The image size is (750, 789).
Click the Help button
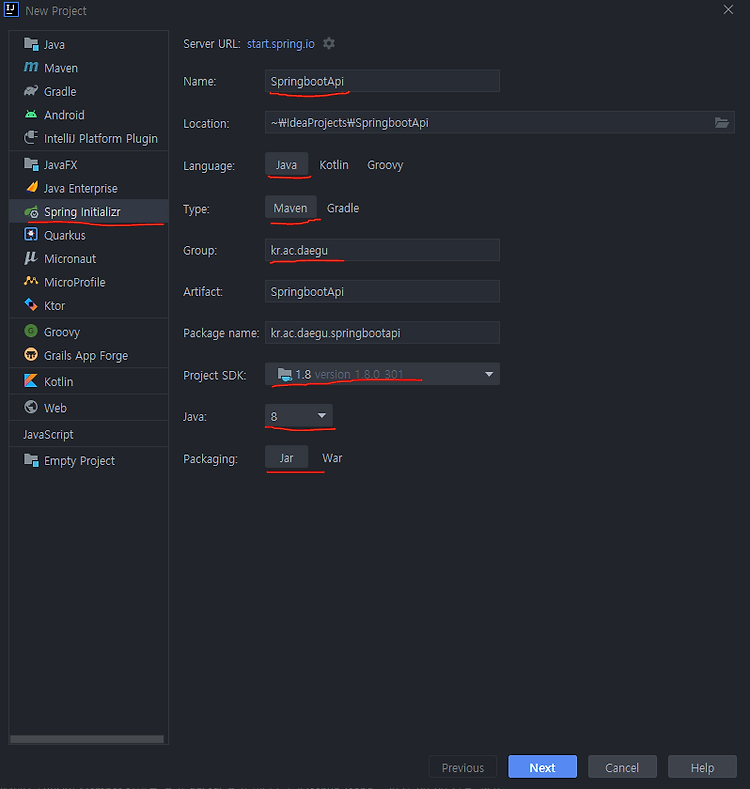click(702, 767)
